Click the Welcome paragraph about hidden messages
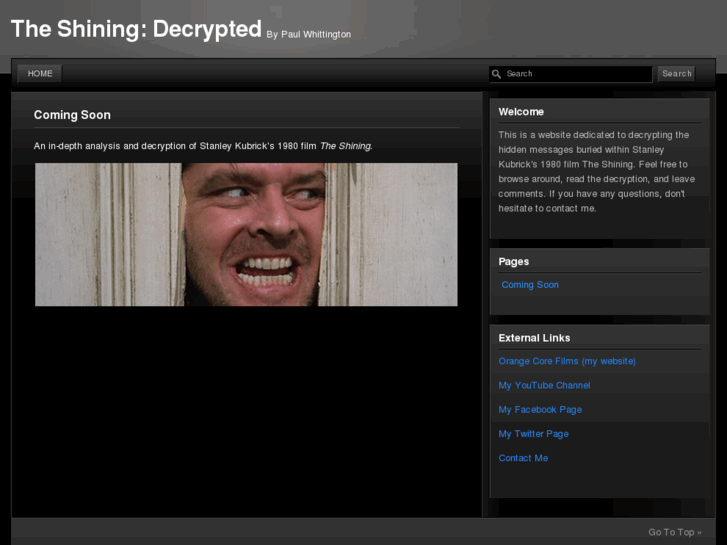727x545 pixels. [596, 172]
